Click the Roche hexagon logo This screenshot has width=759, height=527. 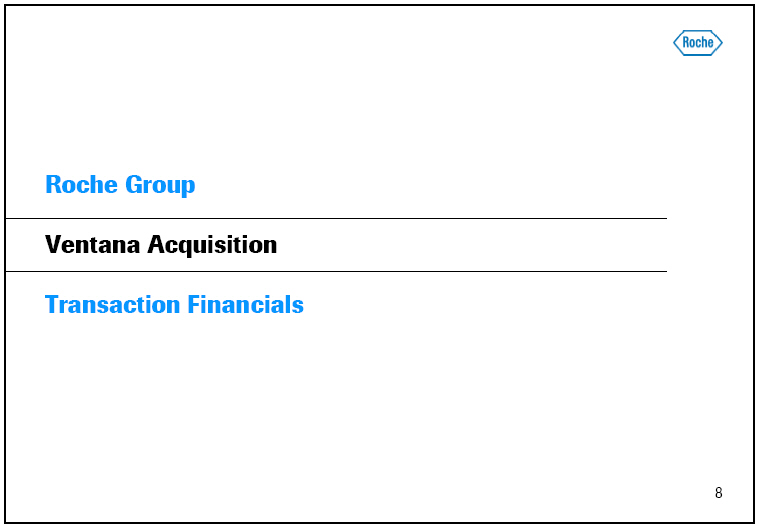[x=698, y=42]
